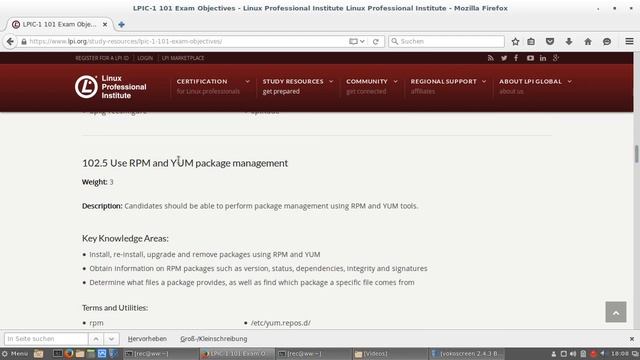
Task: Open the LPI Marketplace link
Action: [183, 58]
